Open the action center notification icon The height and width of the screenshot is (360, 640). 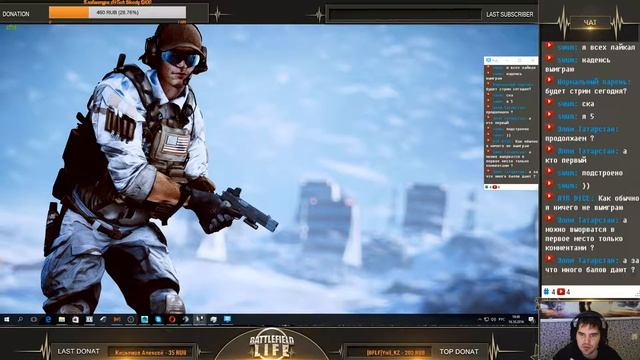tap(531, 320)
